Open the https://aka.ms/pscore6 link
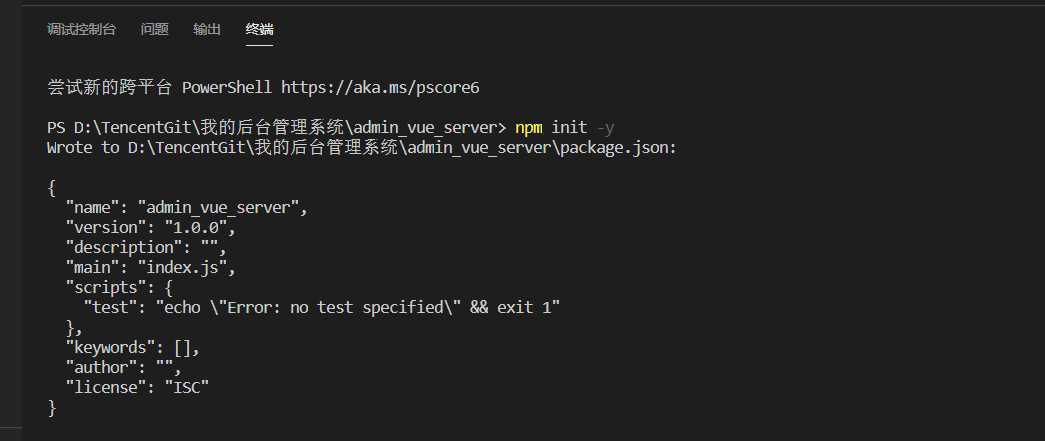This screenshot has height=441, width=1045. (380, 87)
